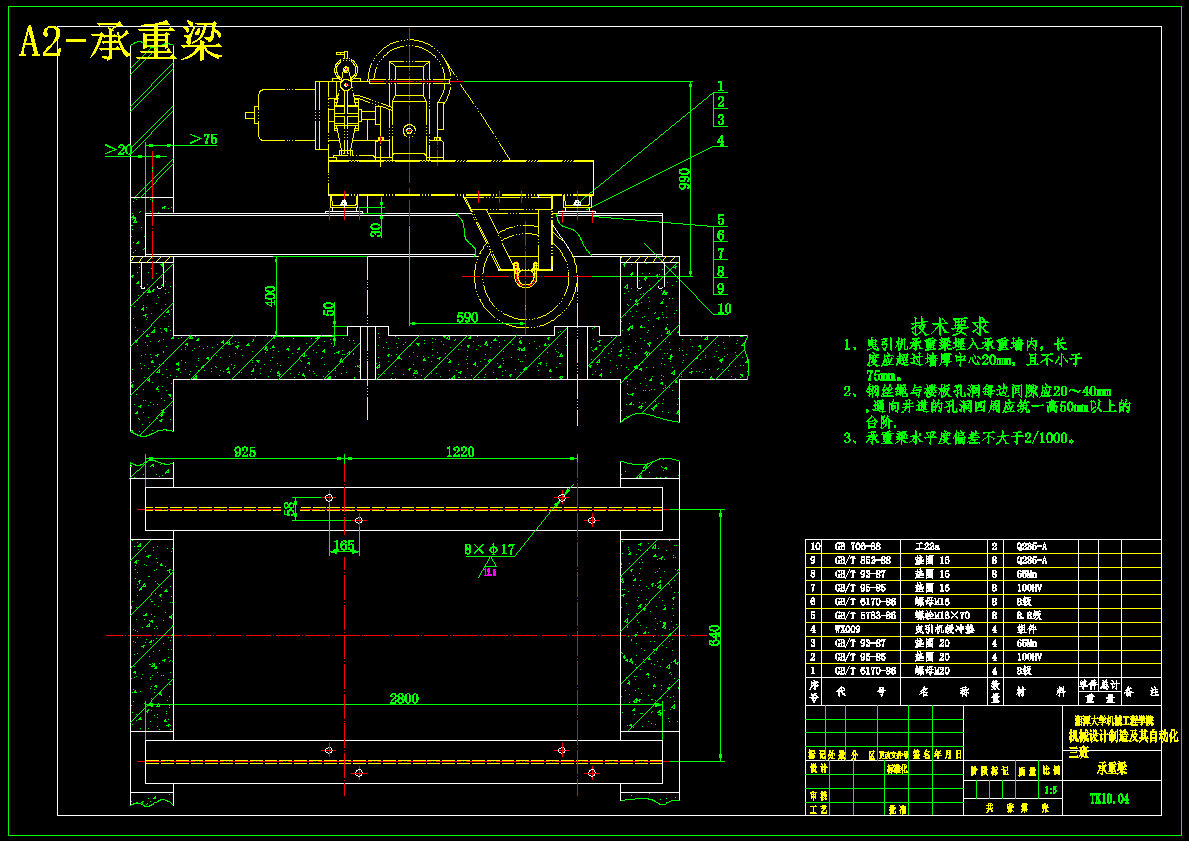The width and height of the screenshot is (1189, 841).
Task: Select the "组件" material cell
Action: pyautogui.click(x=1026, y=629)
